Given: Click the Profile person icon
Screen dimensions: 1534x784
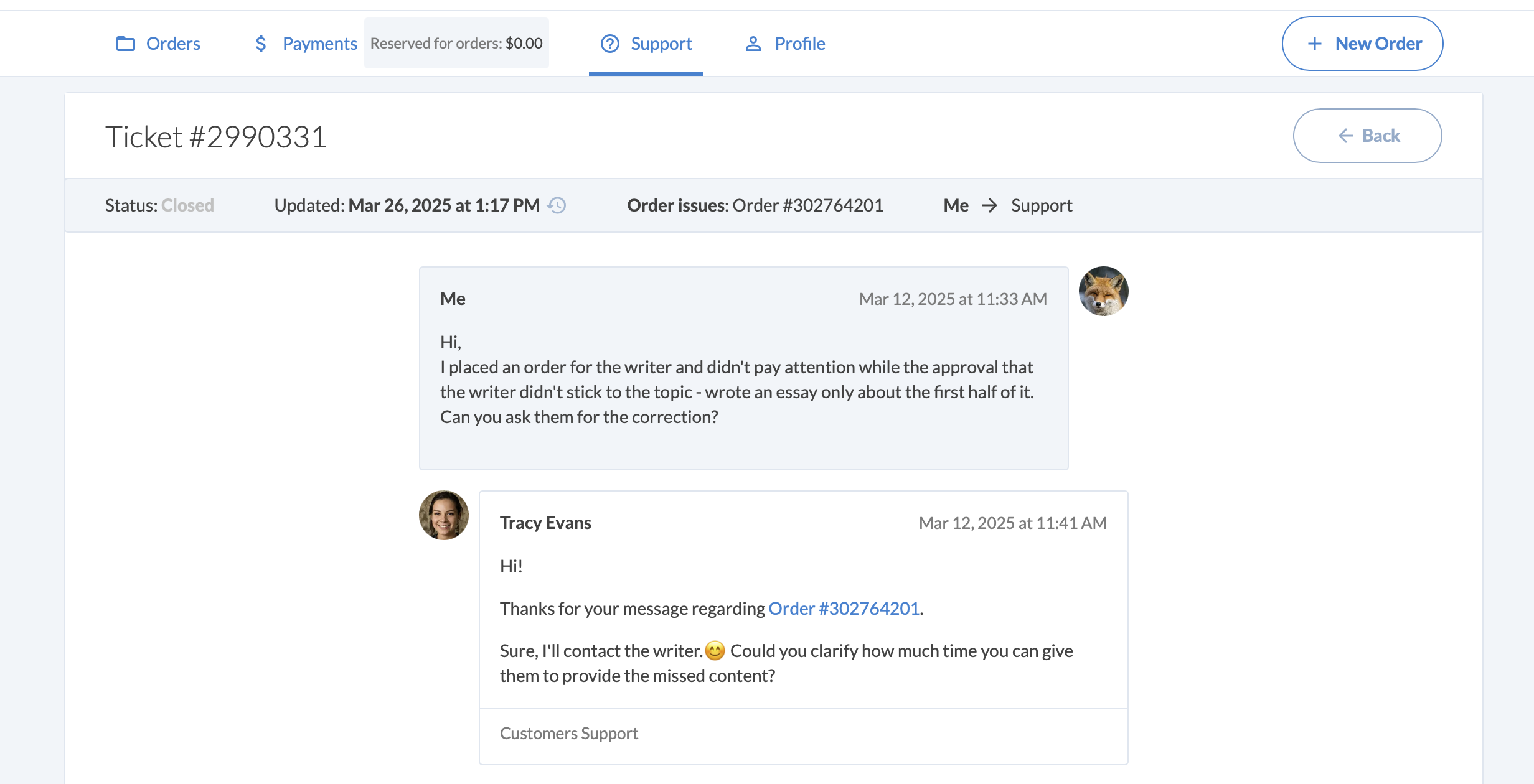Looking at the screenshot, I should tap(753, 44).
